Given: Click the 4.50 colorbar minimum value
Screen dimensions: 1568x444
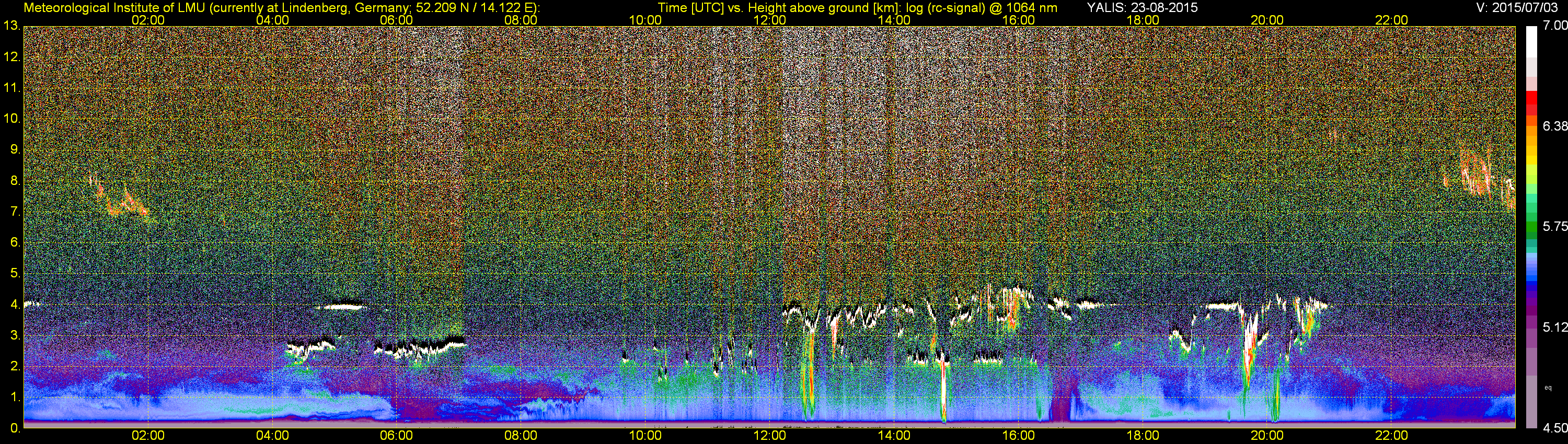Looking at the screenshot, I should pos(1554,428).
